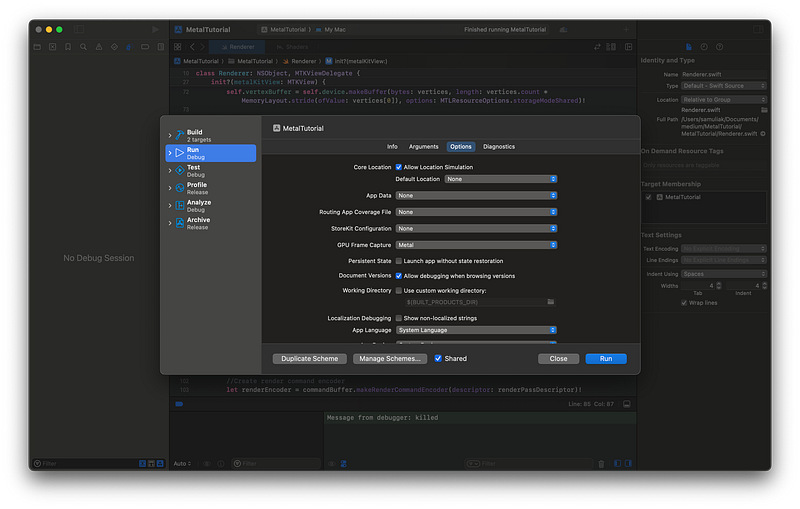Screen dimensions: 800x509
Task: Click the MetalTutorial scheme selector in toolbar
Action: click(x=284, y=30)
